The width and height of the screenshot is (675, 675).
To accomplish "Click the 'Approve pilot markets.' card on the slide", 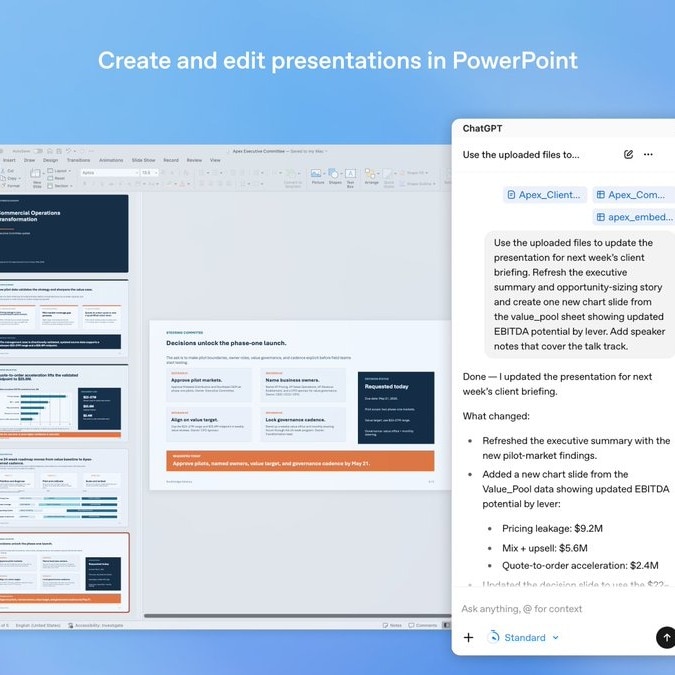I will [209, 385].
